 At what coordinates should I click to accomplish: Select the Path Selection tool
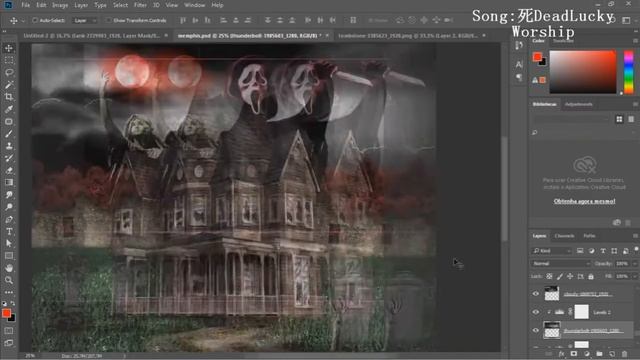(9, 244)
